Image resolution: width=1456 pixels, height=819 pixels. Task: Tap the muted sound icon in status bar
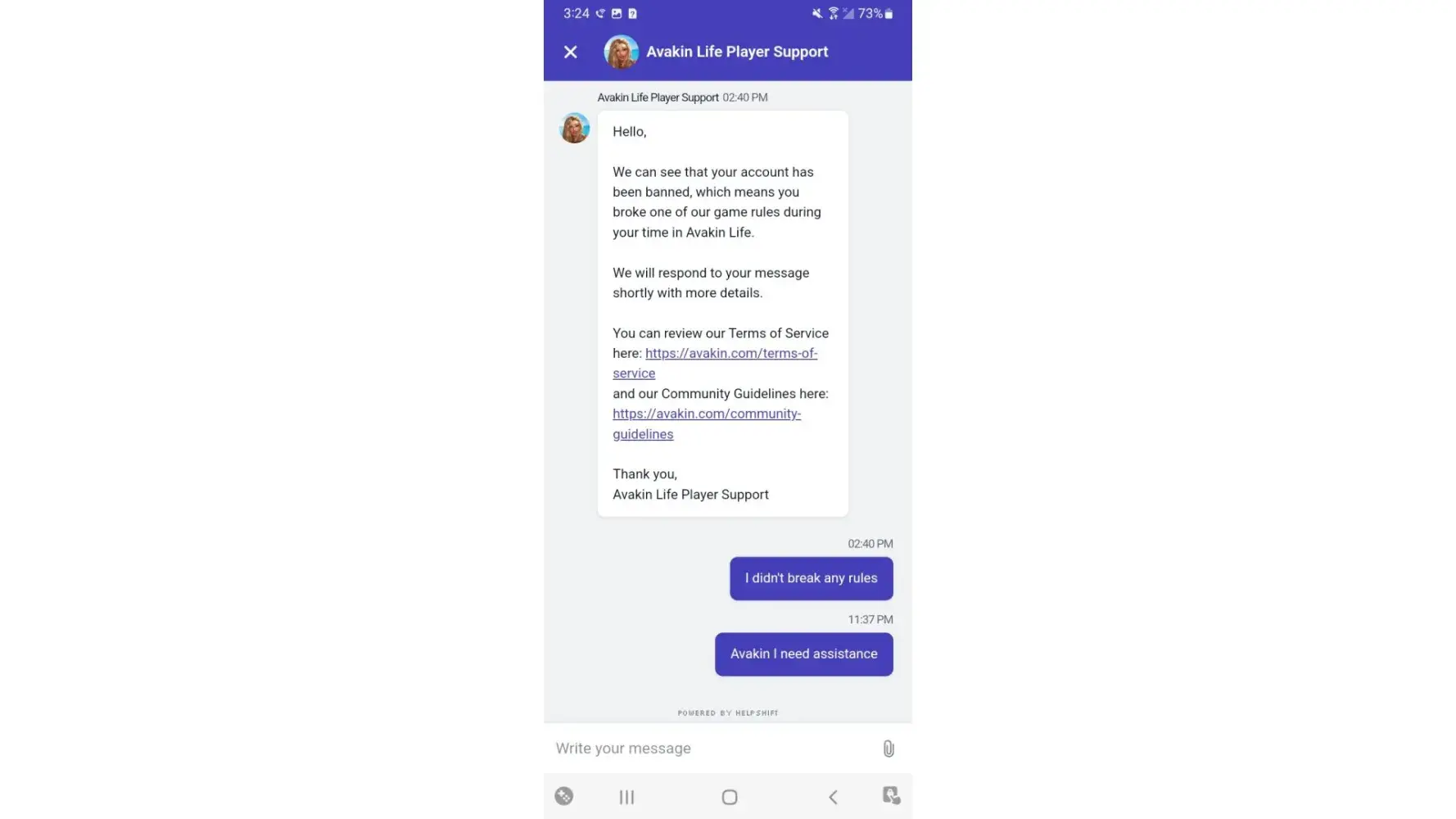click(816, 14)
